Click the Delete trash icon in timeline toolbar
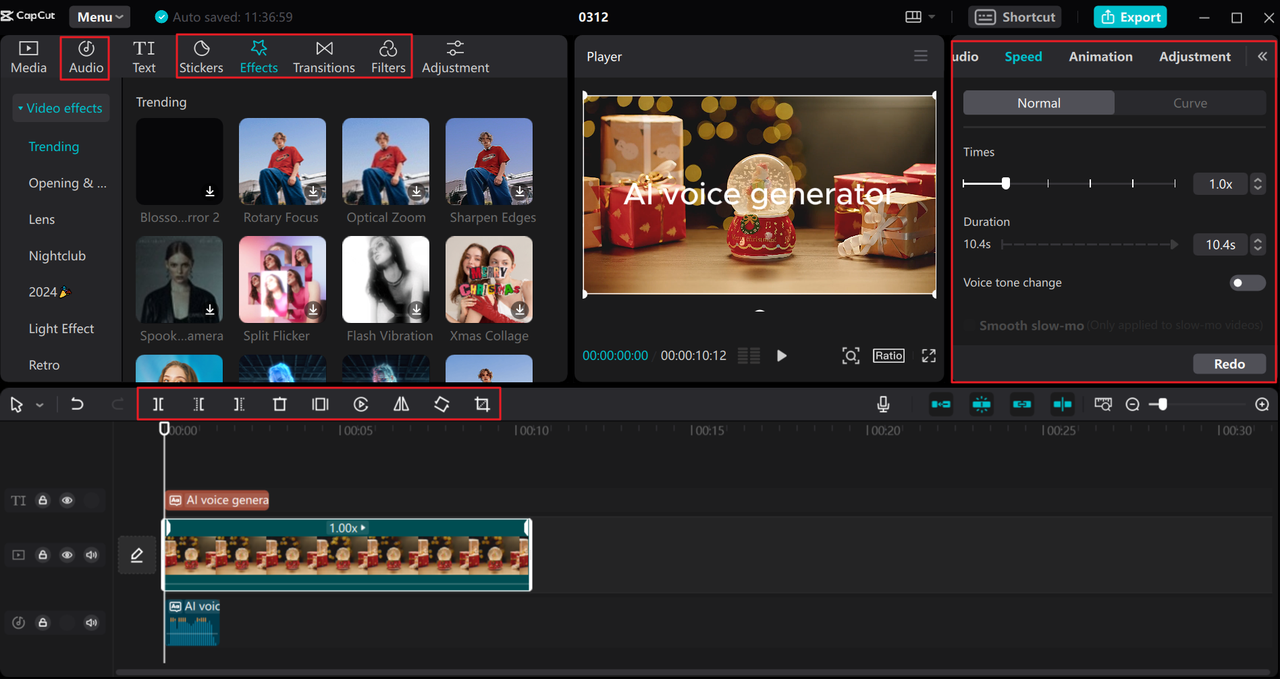The width and height of the screenshot is (1280, 679). (x=280, y=404)
